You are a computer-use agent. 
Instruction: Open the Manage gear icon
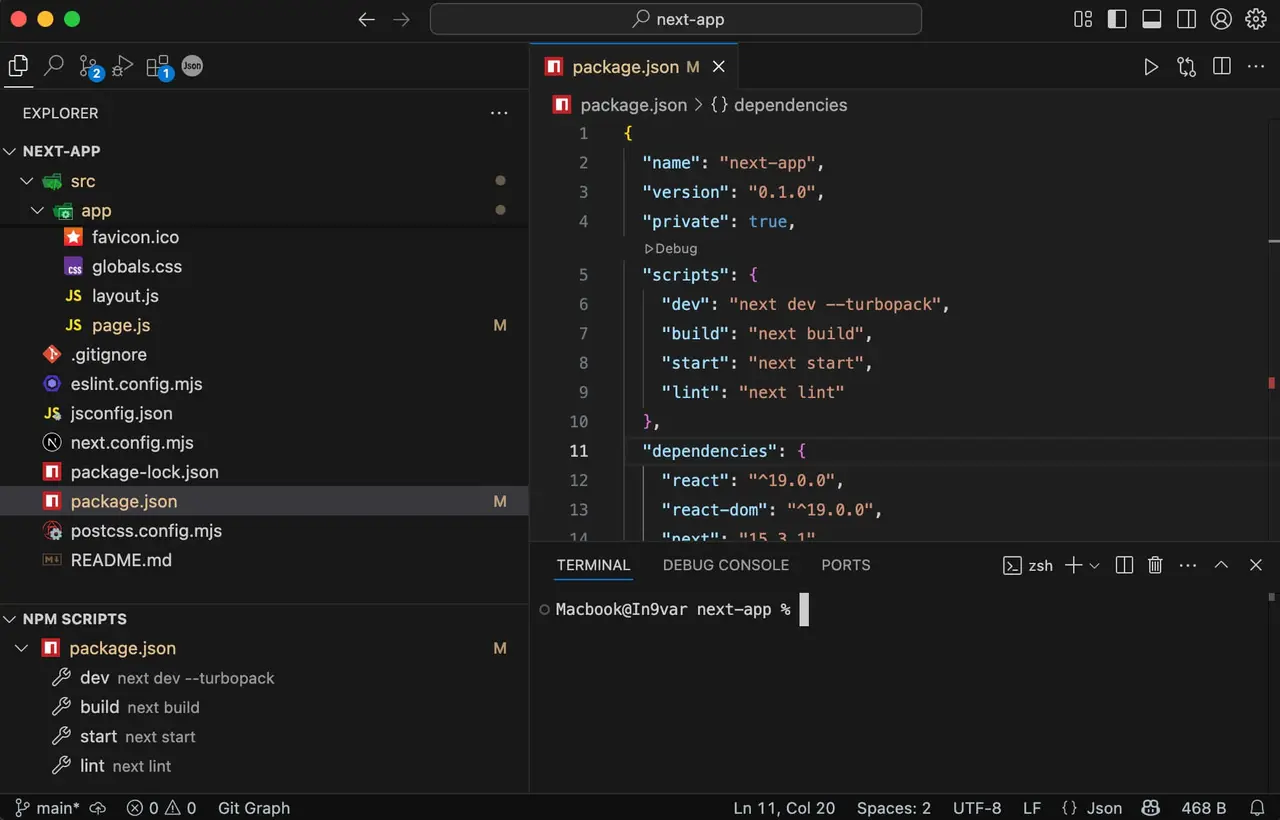[x=1256, y=19]
